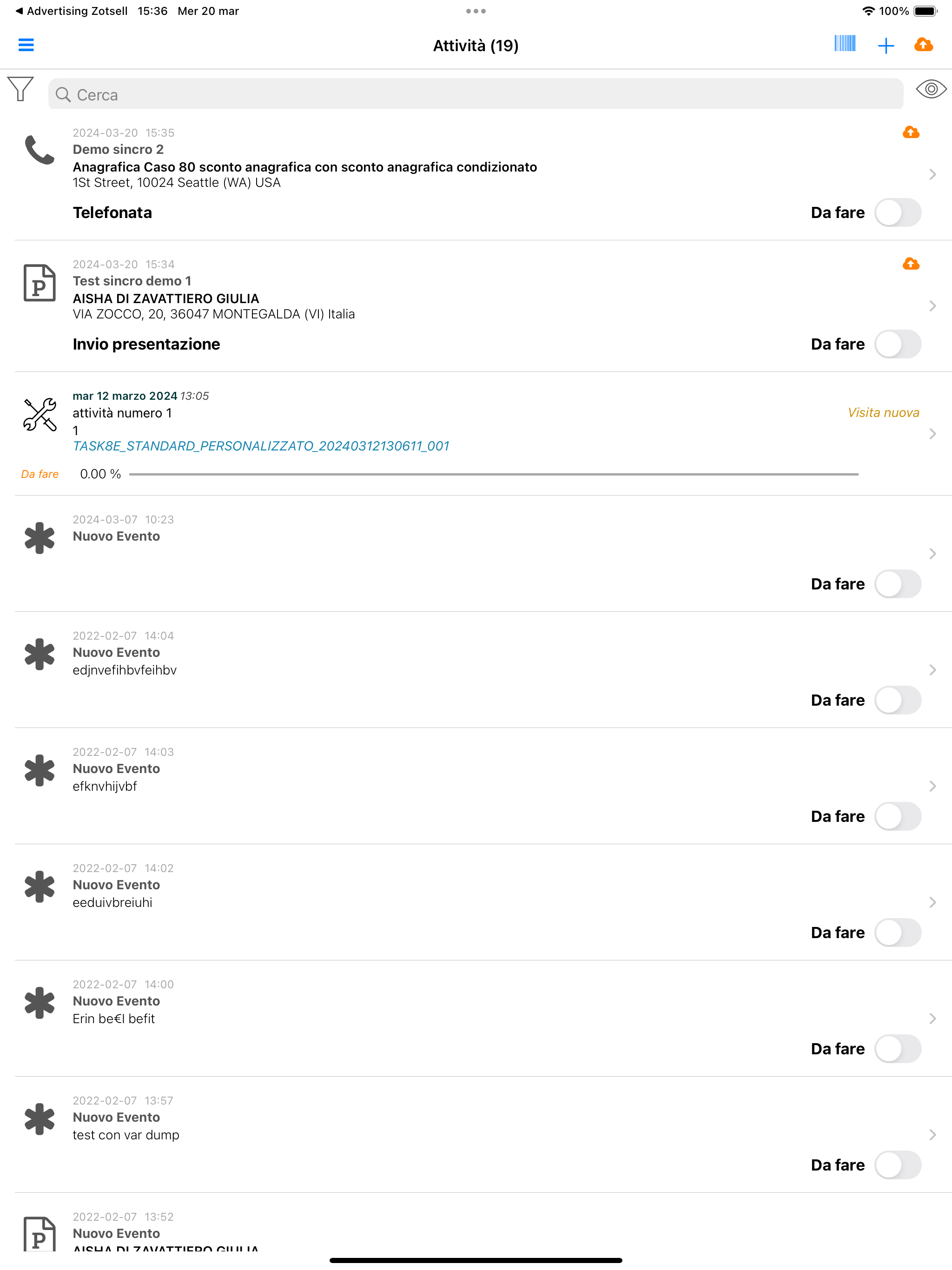The height and width of the screenshot is (1270, 952).
Task: Tap the orange cloud upload icon in header
Action: coord(923,44)
